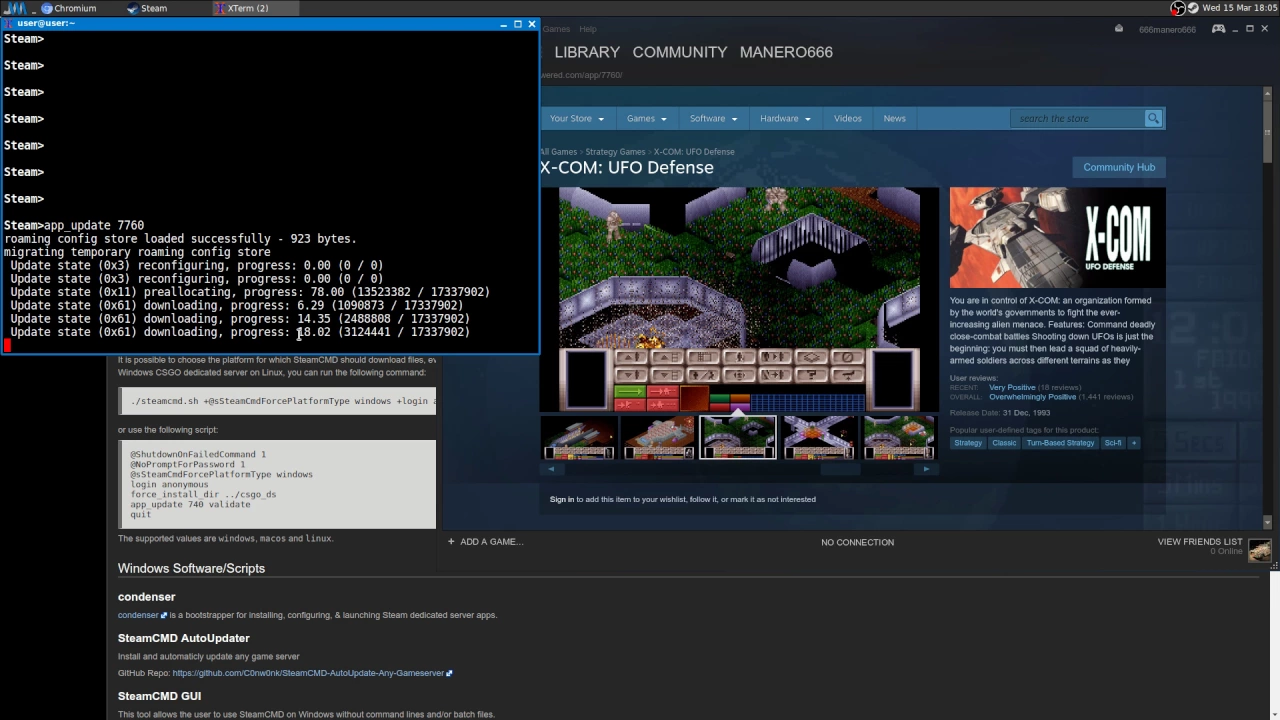The height and width of the screenshot is (720, 1280).
Task: Switch to the Steam taskbar entry
Action: point(147,8)
